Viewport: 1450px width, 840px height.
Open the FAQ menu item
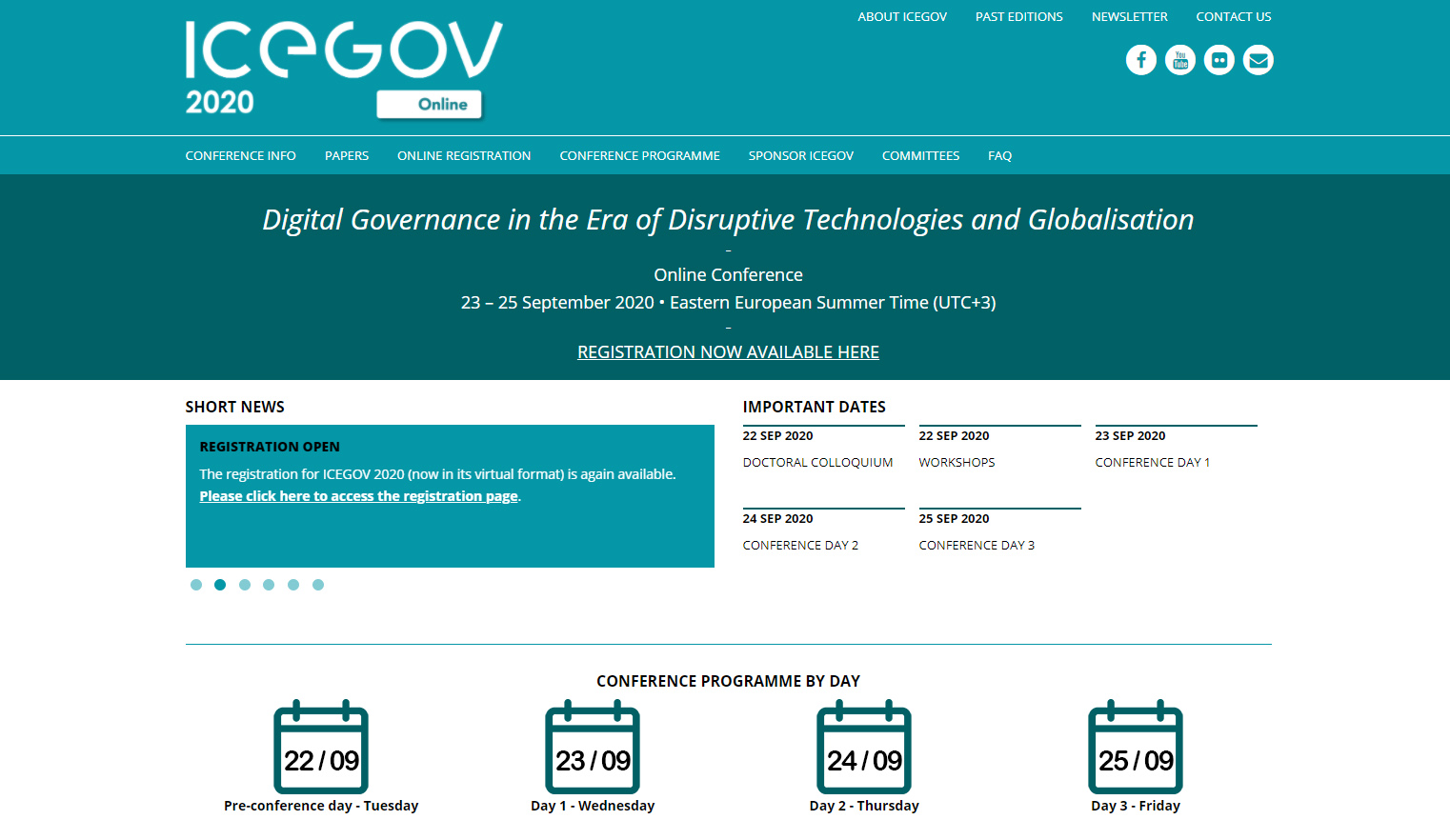click(x=999, y=155)
